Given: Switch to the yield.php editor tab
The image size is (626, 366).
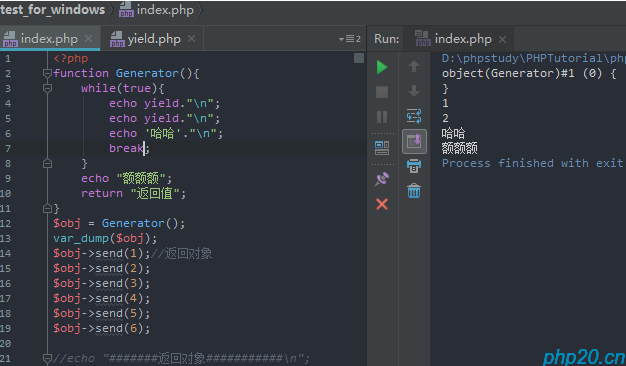Looking at the screenshot, I should coord(154,39).
